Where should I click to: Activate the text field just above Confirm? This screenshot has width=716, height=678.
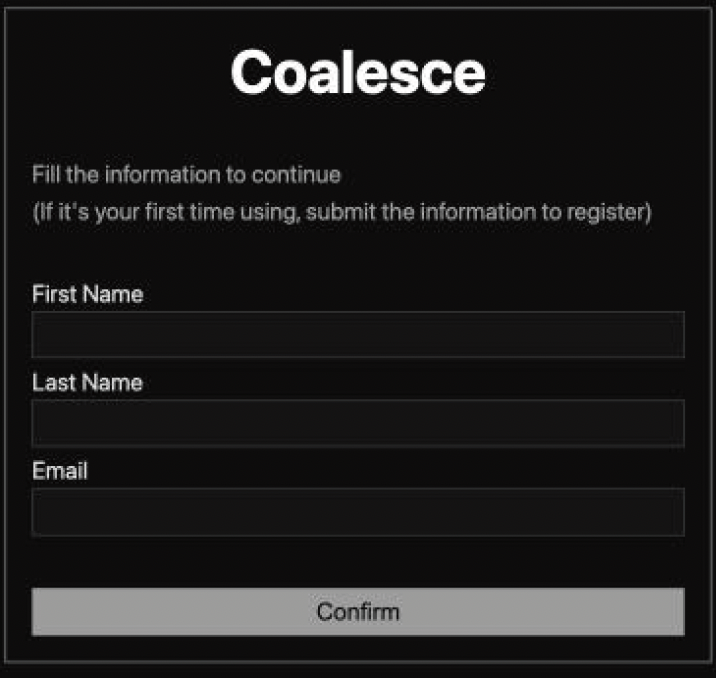pyautogui.click(x=358, y=511)
